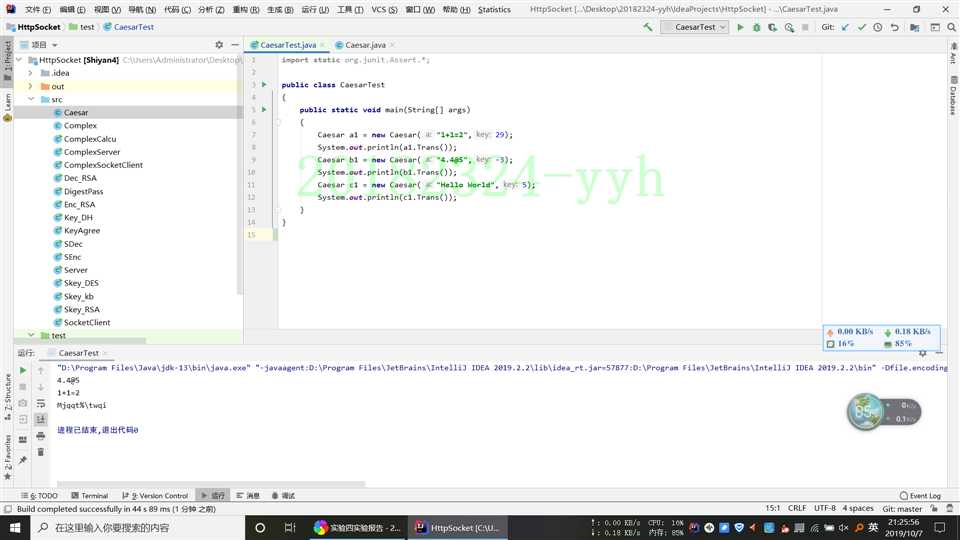
Task: Click the taskbar search box
Action: click(x=138, y=528)
